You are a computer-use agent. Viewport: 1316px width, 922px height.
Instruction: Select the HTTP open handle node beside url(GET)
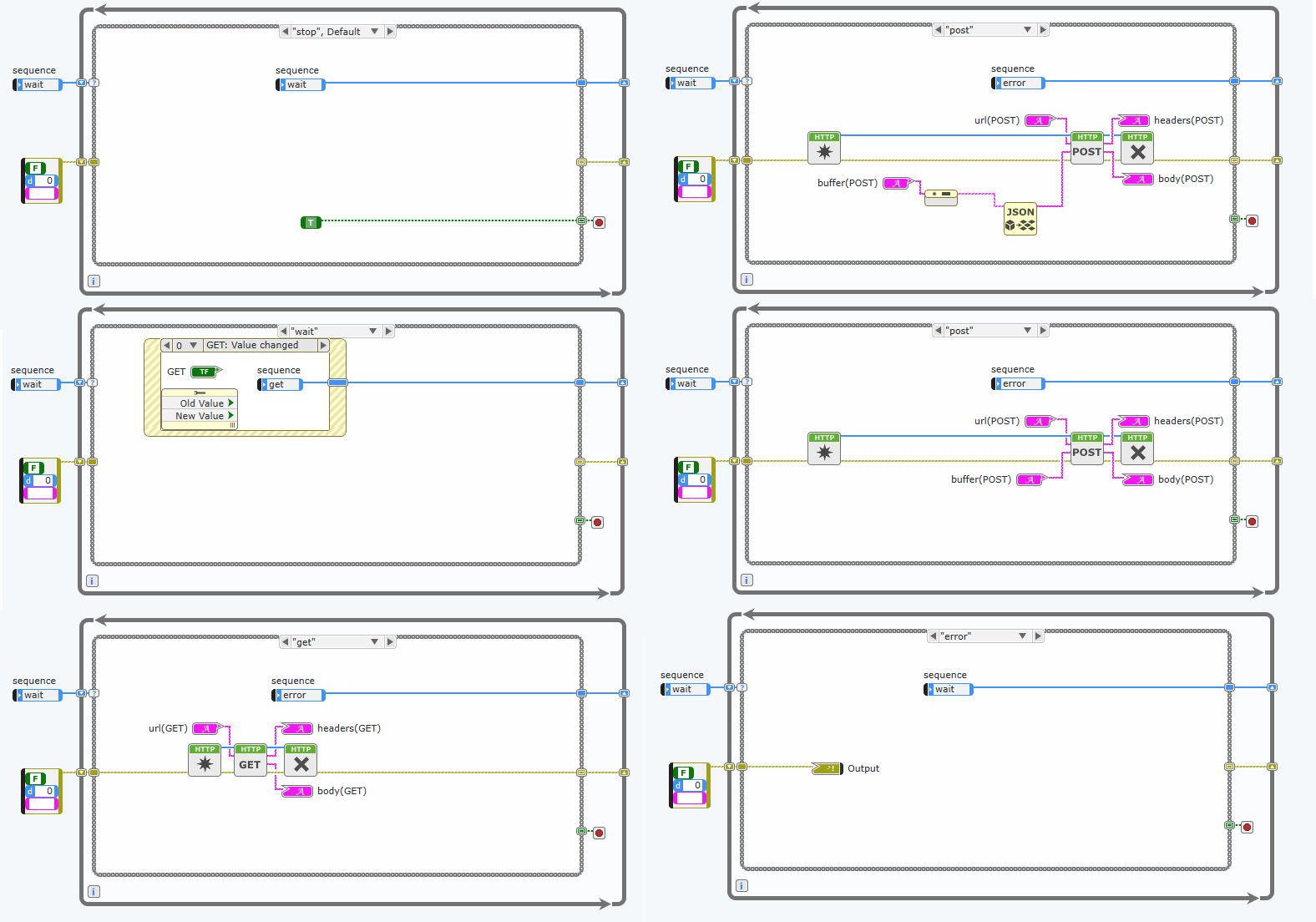(x=205, y=760)
